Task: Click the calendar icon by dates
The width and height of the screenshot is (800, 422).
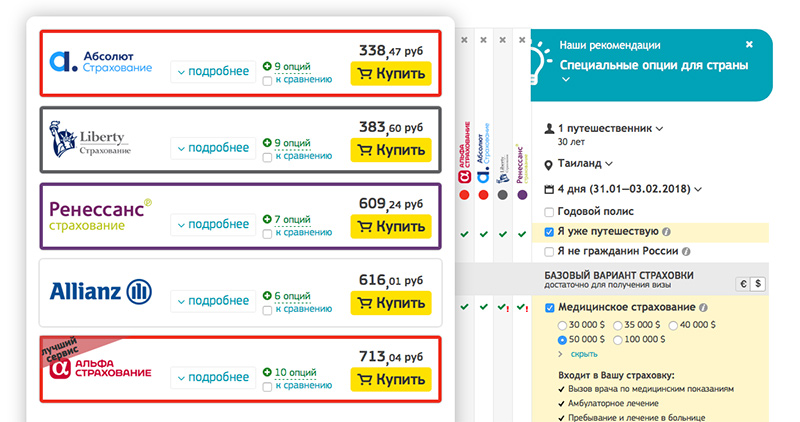Action: (x=549, y=189)
